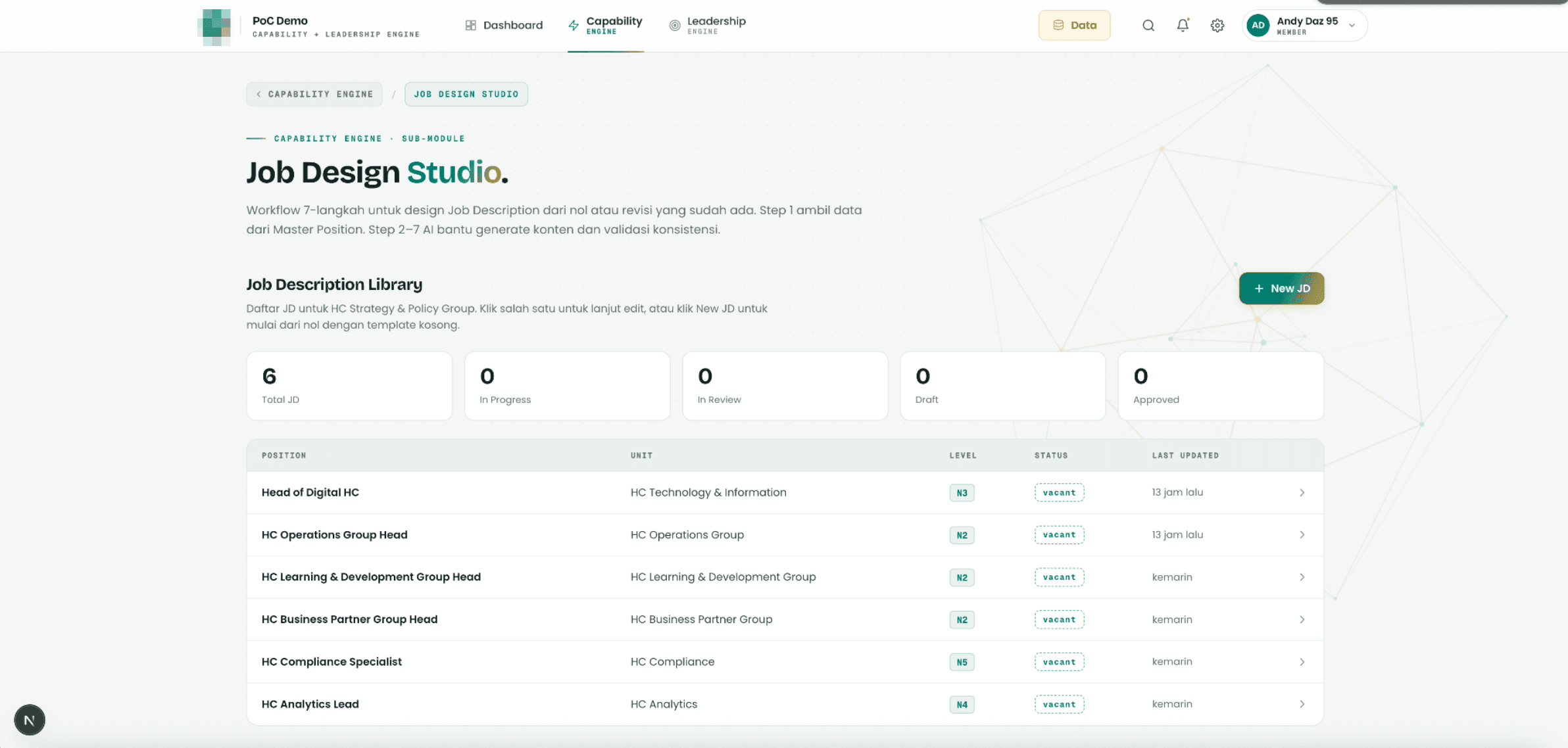Click the In Review stat card

(x=785, y=386)
